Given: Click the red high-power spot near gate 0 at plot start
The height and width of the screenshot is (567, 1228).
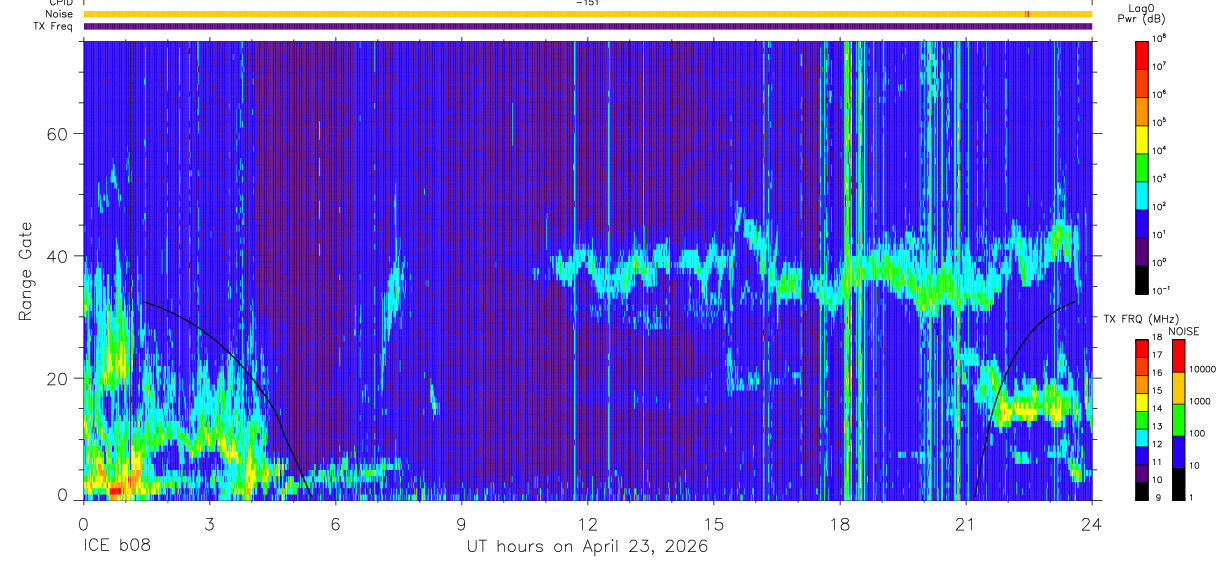Looking at the screenshot, I should [x=115, y=491].
